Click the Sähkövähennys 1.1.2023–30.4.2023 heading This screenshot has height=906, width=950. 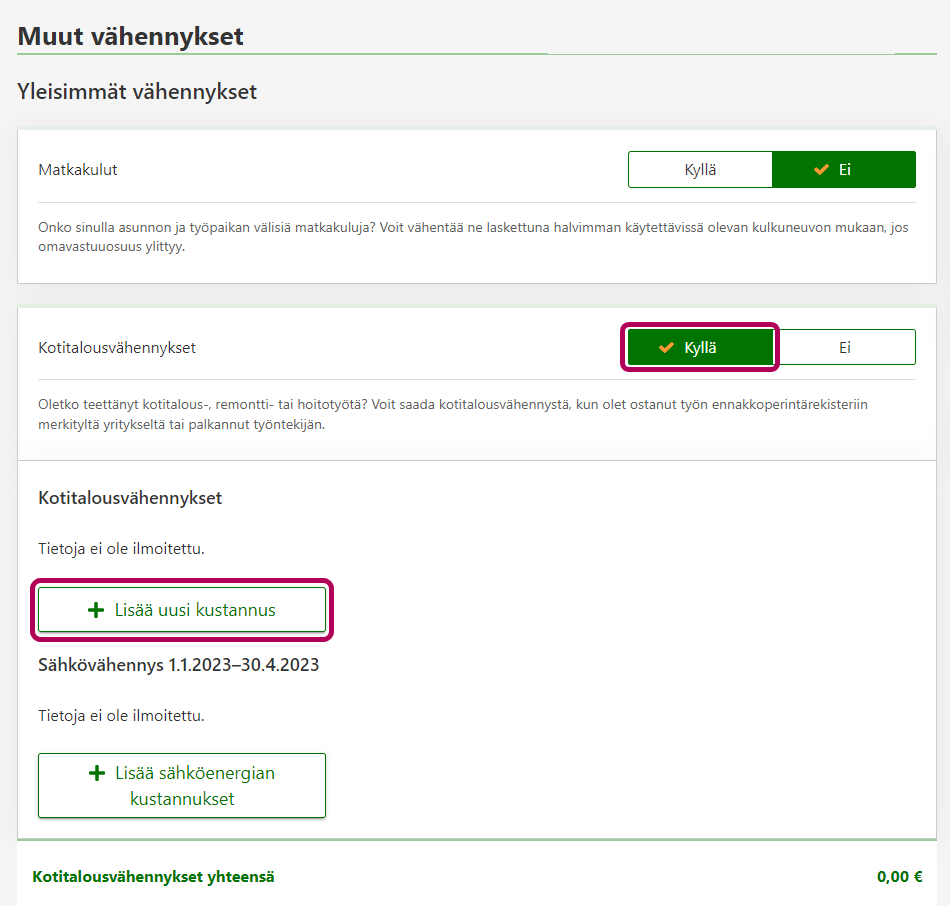178,664
